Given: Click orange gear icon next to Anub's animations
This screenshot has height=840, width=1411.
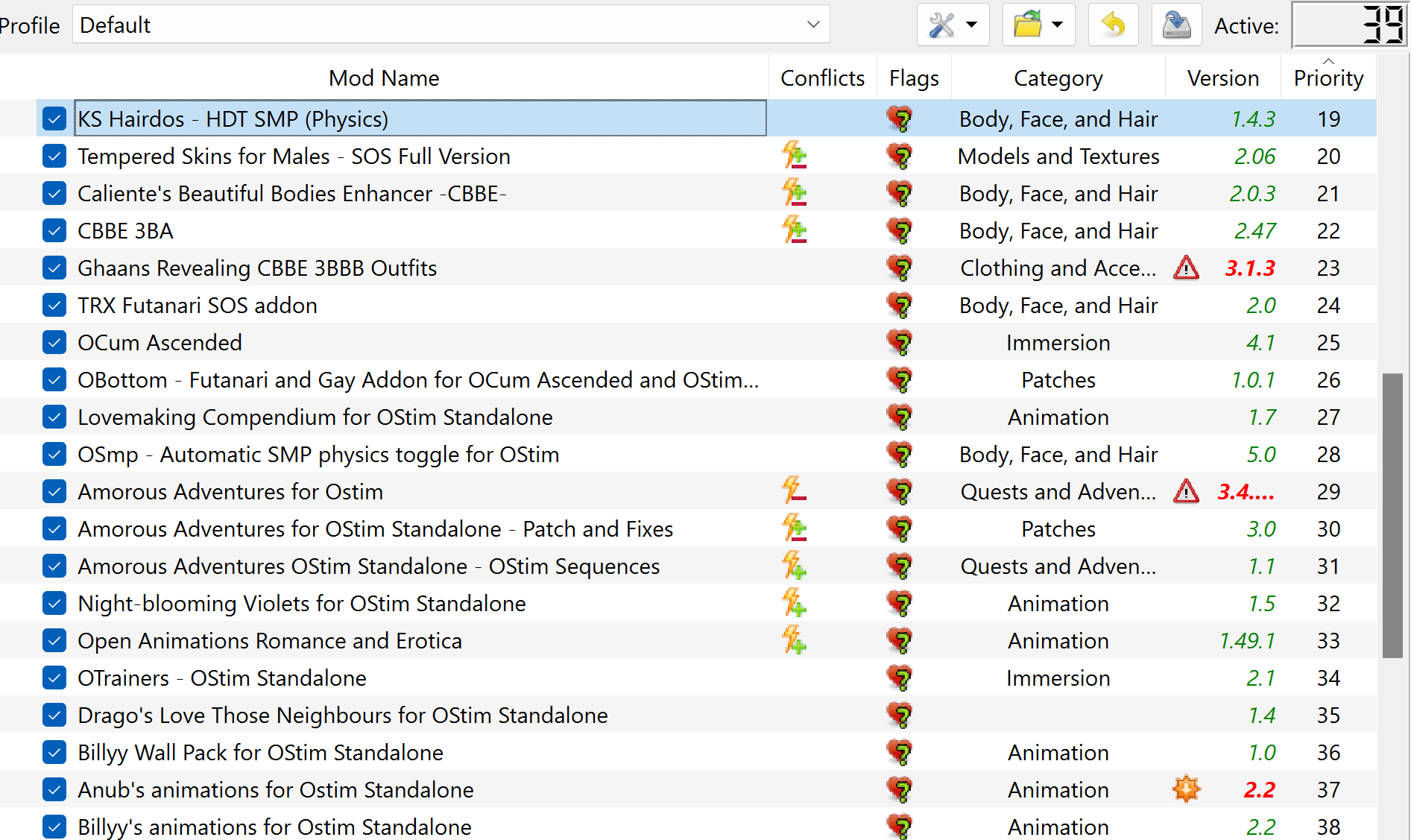Looking at the screenshot, I should (x=1186, y=789).
